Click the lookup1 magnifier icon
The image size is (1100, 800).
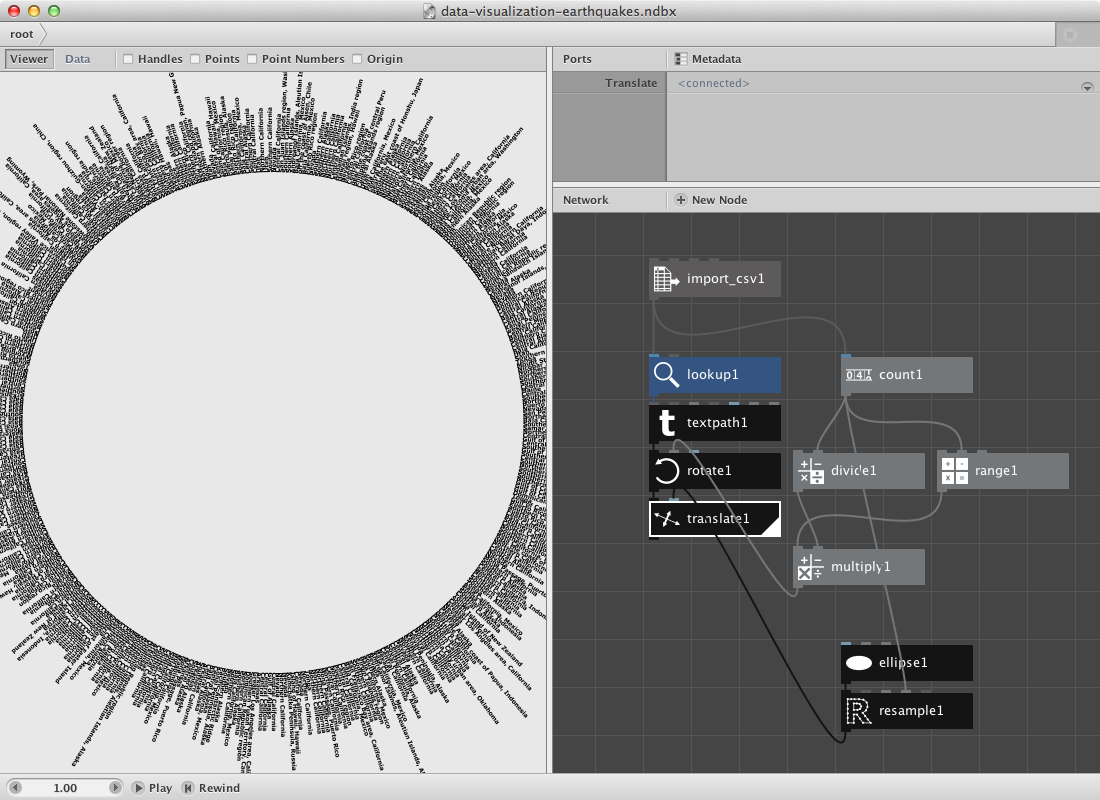coord(666,375)
